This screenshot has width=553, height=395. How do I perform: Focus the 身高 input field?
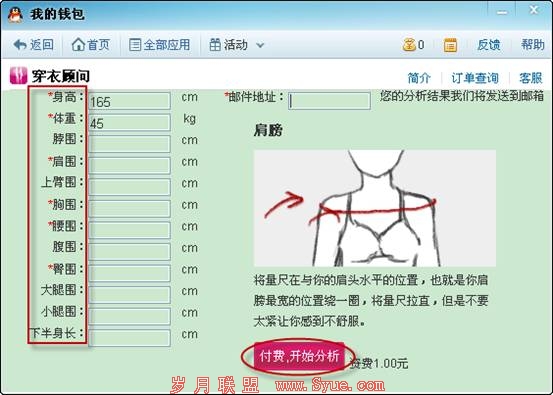pyautogui.click(x=129, y=102)
